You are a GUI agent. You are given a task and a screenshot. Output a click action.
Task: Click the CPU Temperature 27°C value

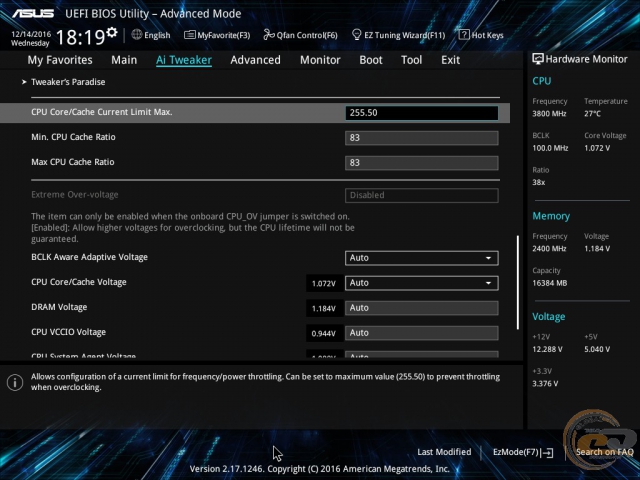[x=592, y=114]
